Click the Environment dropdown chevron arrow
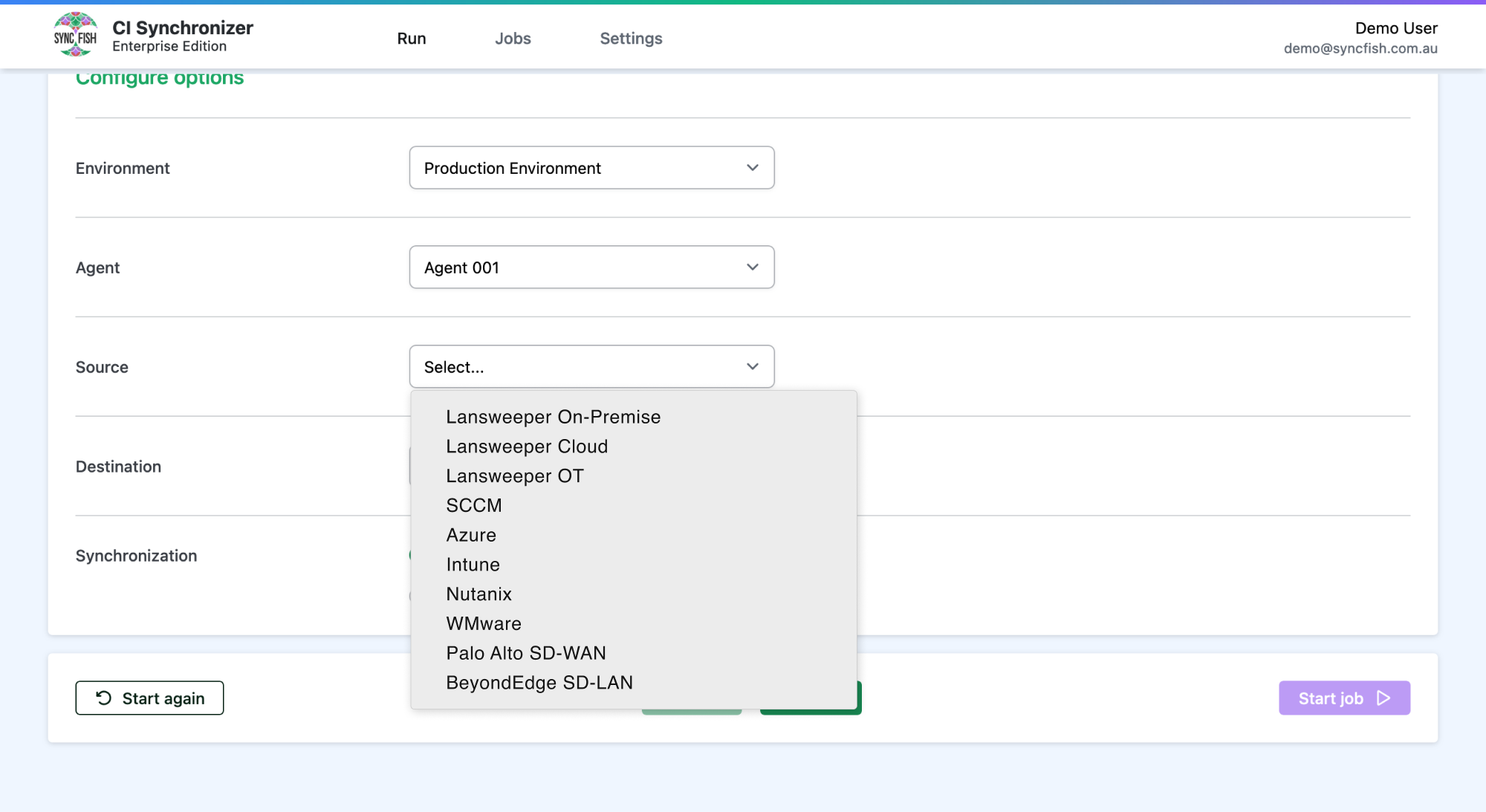 (x=753, y=168)
